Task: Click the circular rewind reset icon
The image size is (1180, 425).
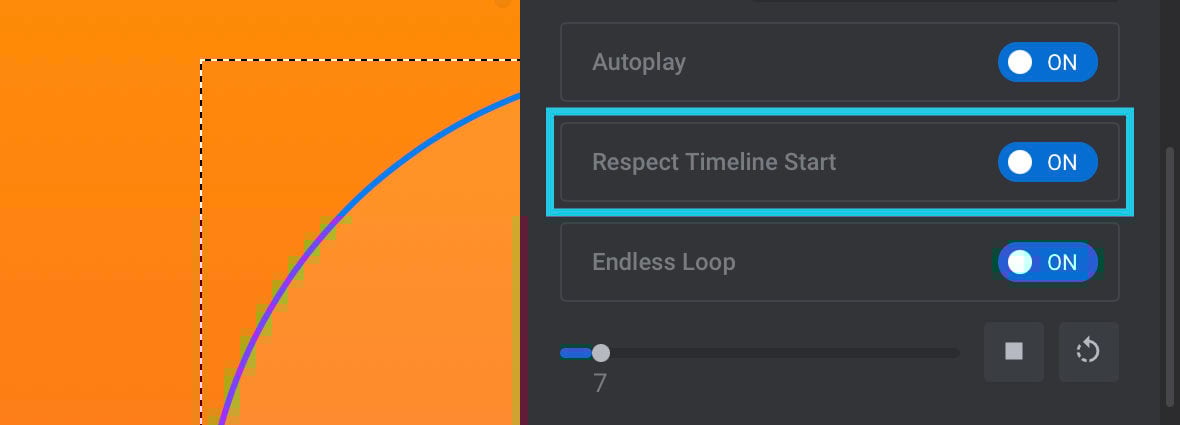Action: [x=1088, y=351]
